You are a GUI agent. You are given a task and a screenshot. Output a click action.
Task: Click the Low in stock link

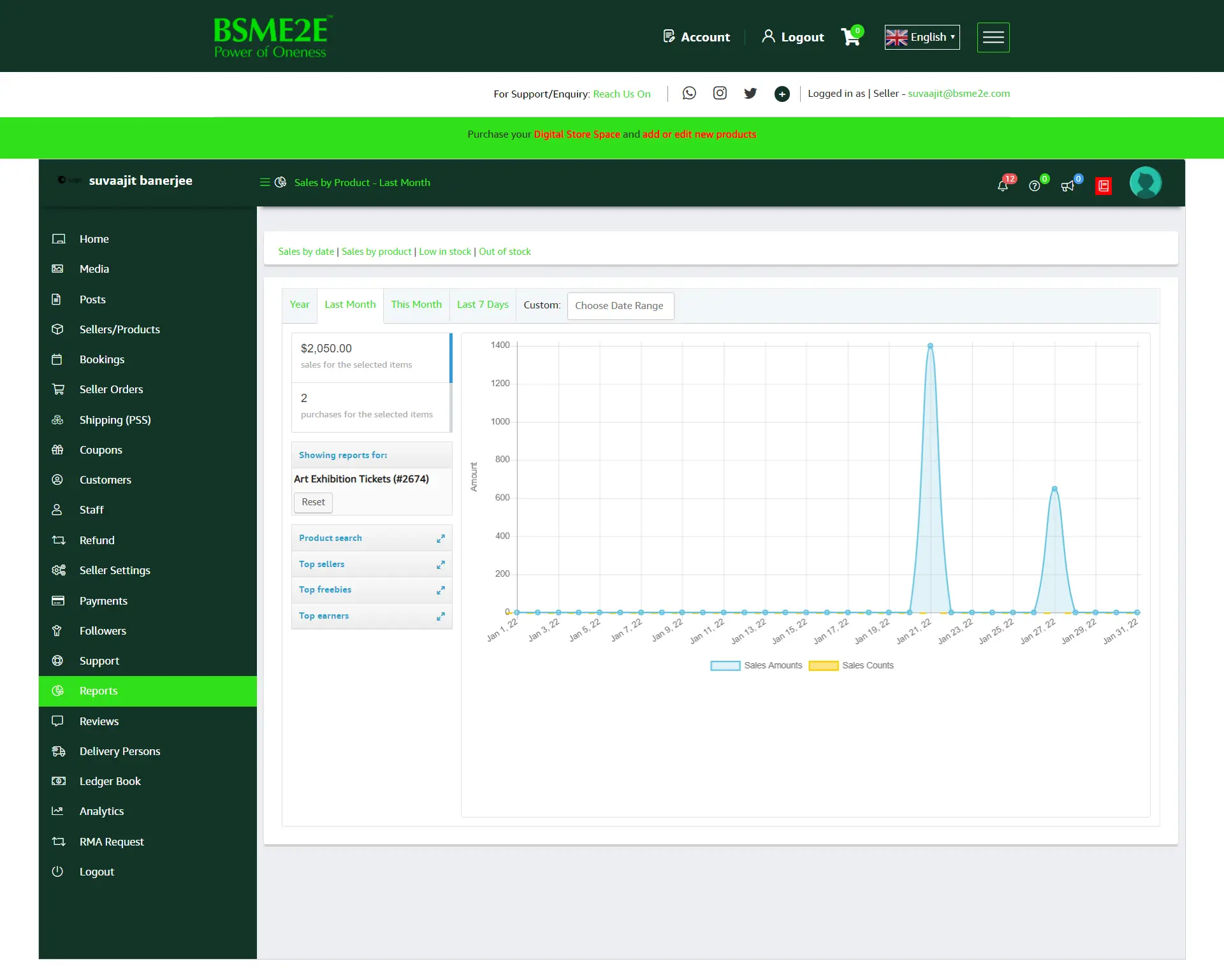445,252
